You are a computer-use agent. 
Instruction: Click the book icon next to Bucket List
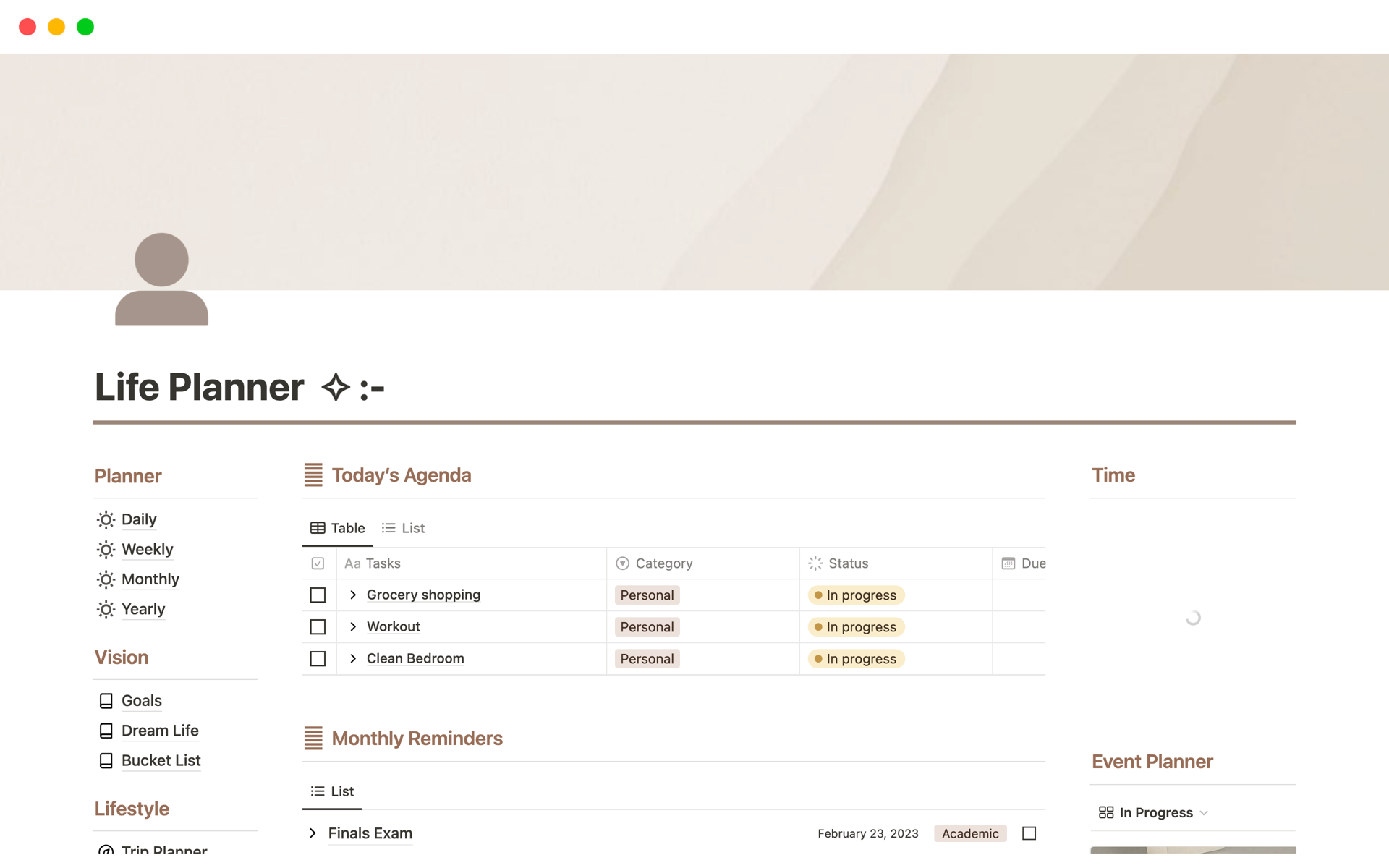tap(106, 761)
